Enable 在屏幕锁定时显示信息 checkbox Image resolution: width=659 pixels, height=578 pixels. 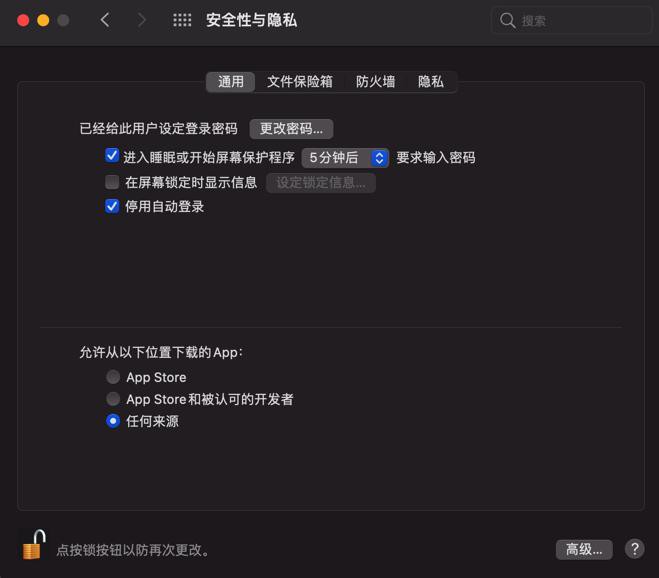click(x=112, y=182)
